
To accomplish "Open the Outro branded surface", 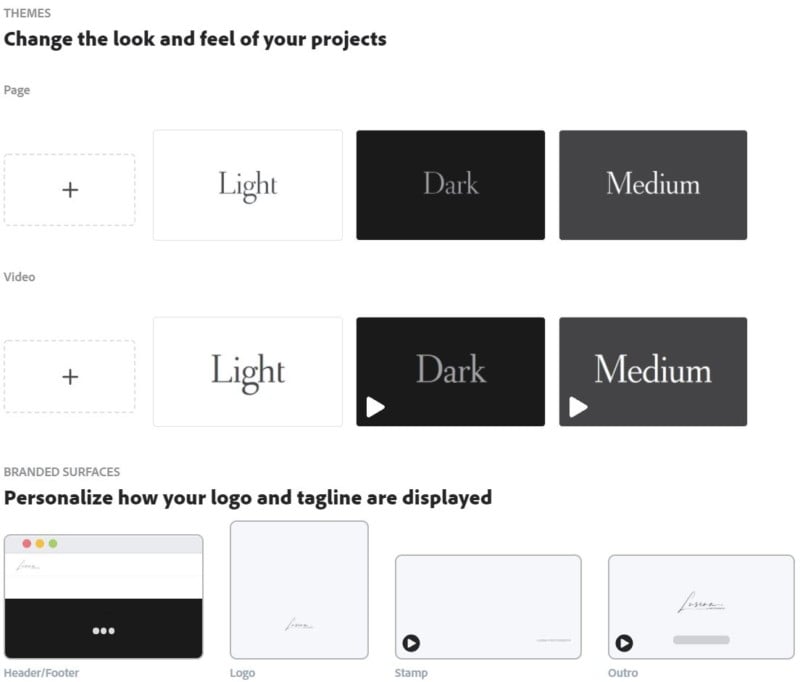I will pos(701,606).
